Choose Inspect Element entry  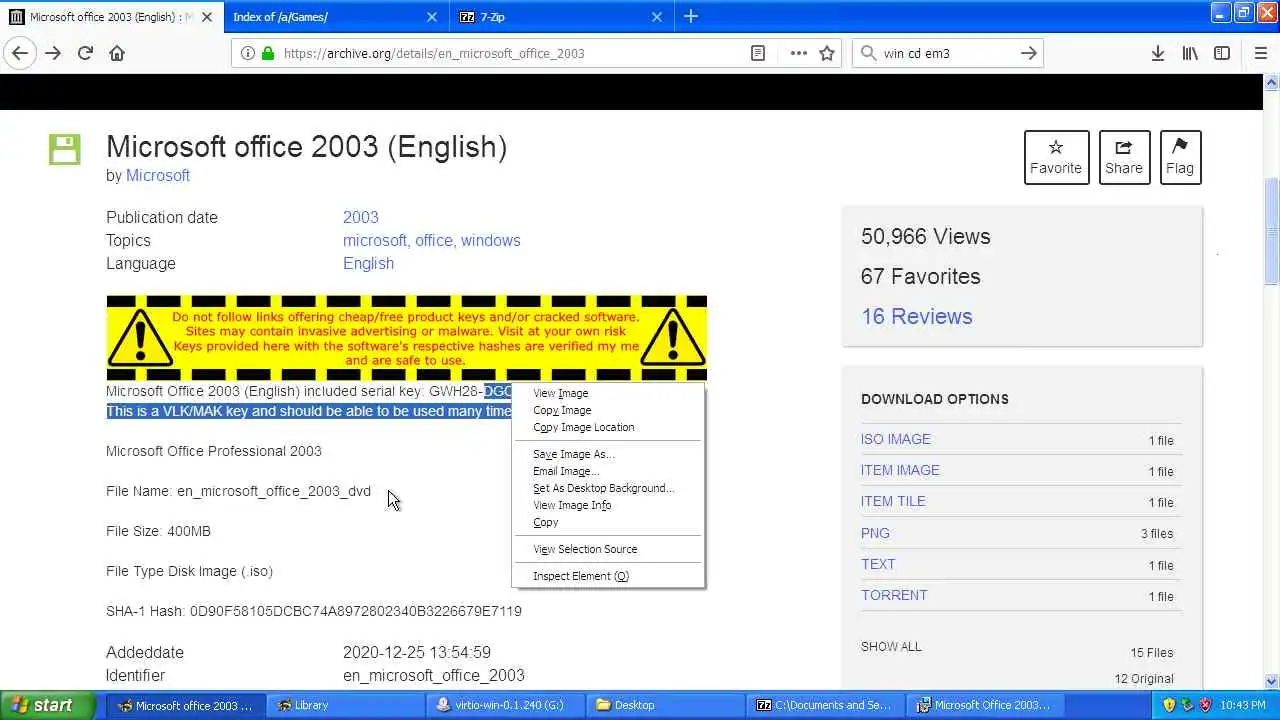coord(608,576)
